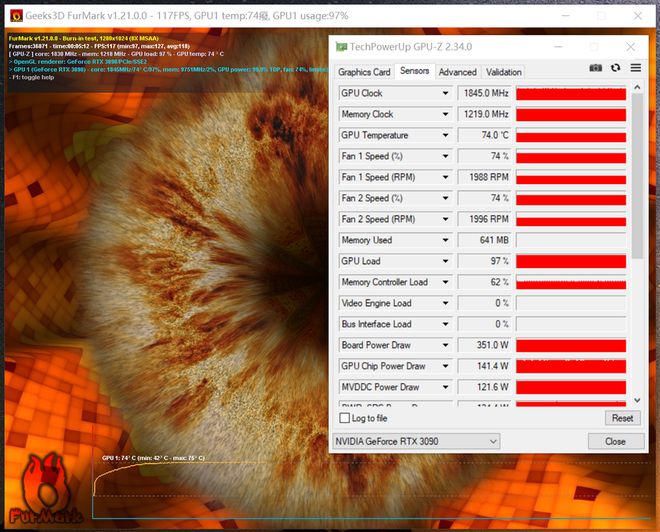This screenshot has width=660, height=532.
Task: Open the MVDDC Power Draw dropdown
Action: (445, 387)
